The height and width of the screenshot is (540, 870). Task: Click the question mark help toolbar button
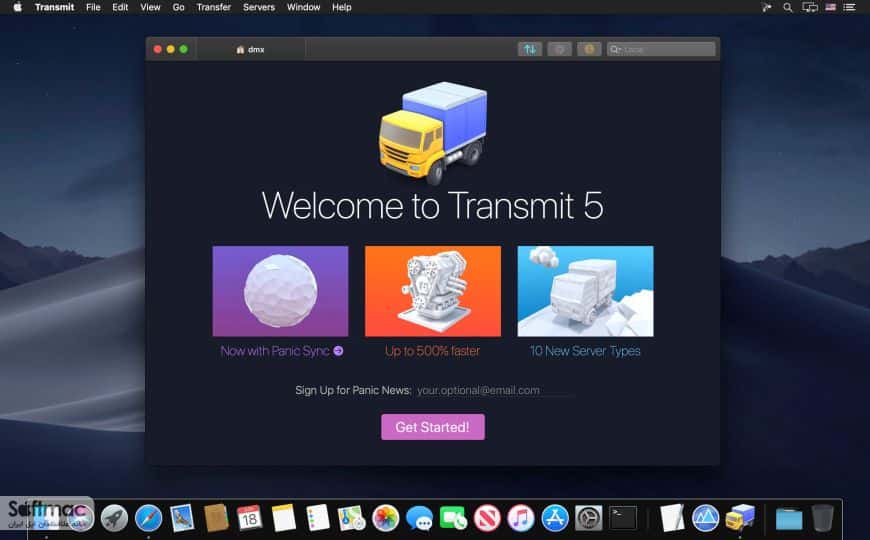[x=559, y=49]
